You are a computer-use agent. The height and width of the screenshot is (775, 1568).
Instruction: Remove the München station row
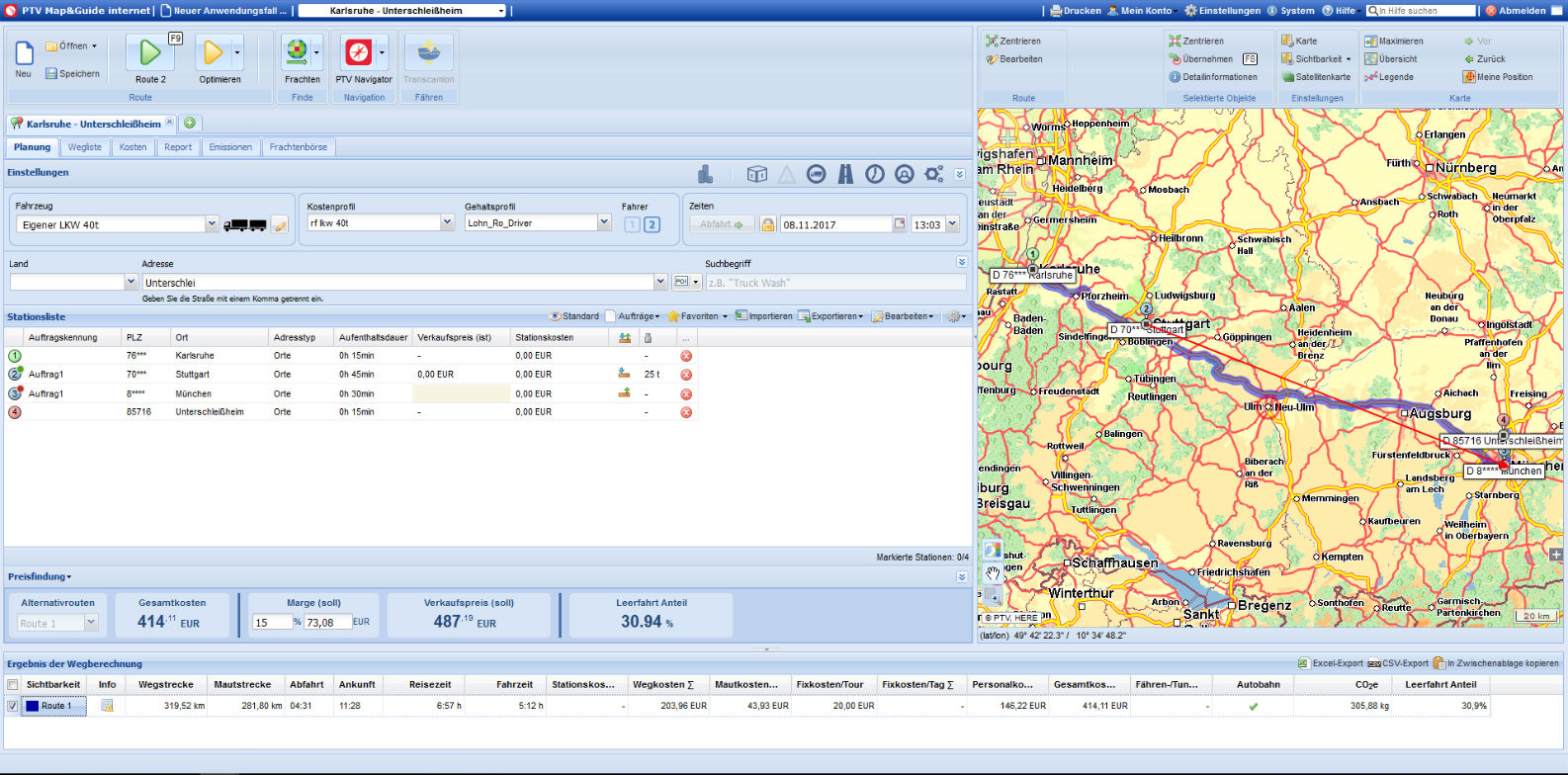point(686,393)
